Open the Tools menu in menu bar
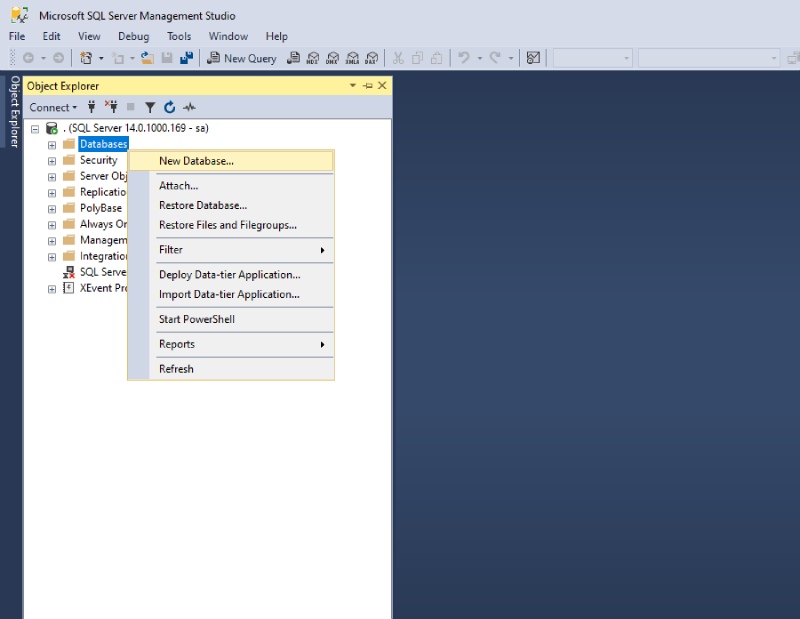The image size is (800, 619). tap(179, 36)
